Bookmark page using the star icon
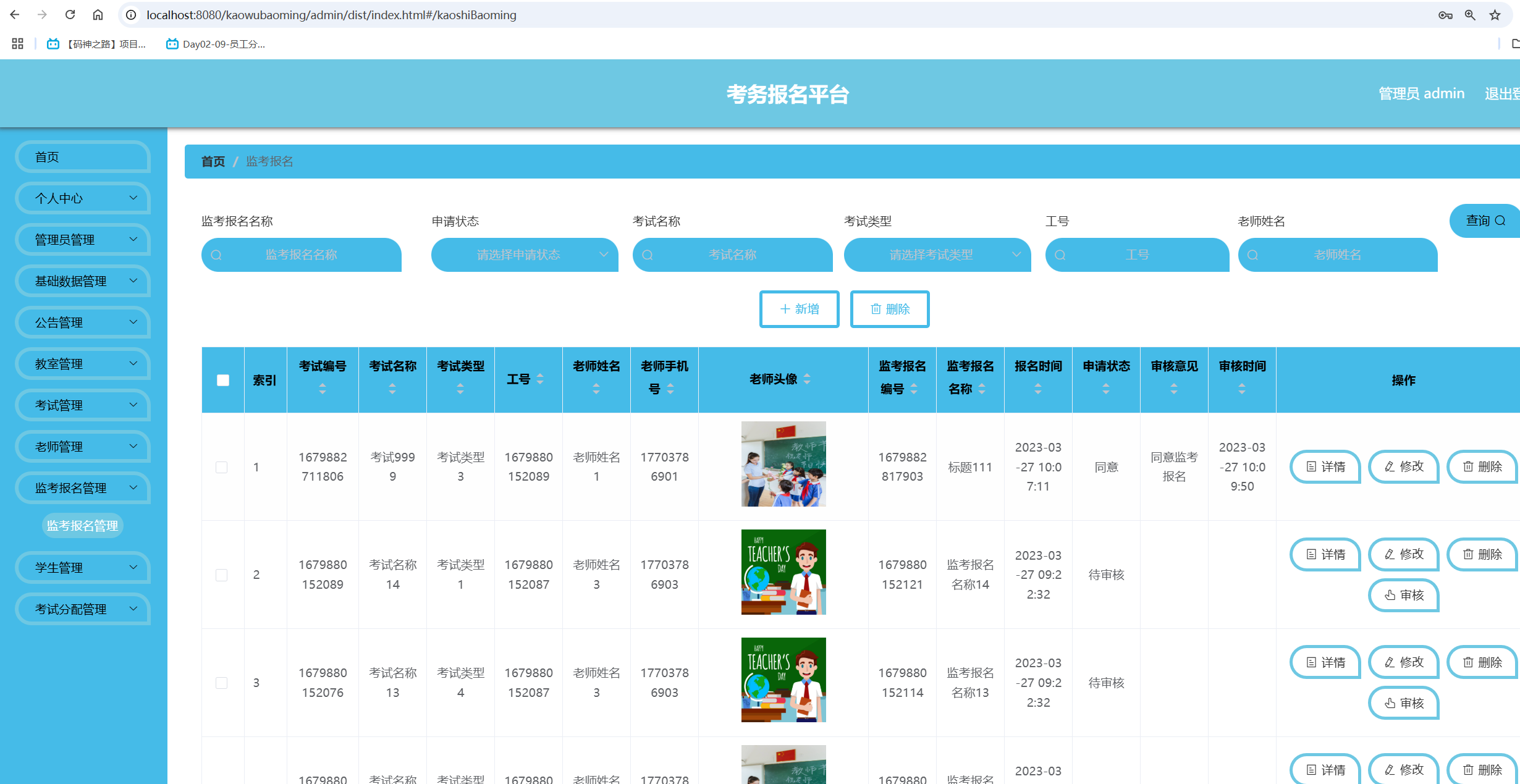 [1495, 15]
